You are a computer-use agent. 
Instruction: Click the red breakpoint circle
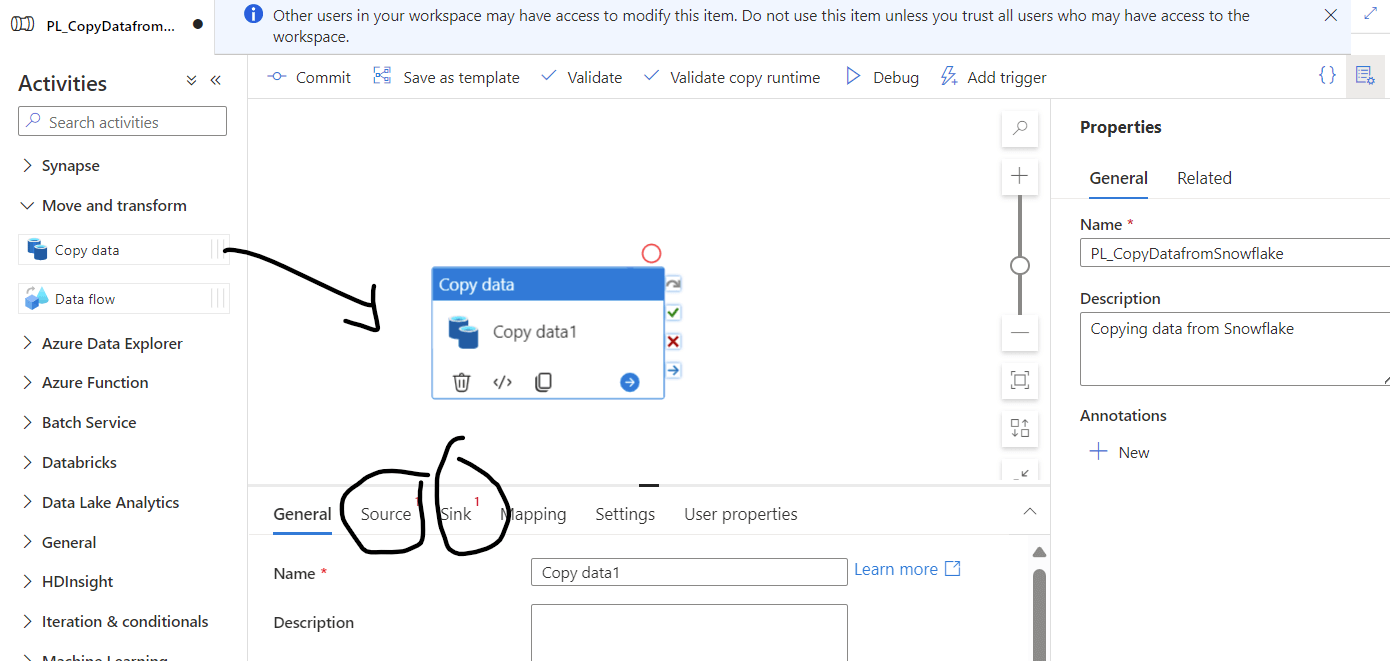tap(651, 253)
